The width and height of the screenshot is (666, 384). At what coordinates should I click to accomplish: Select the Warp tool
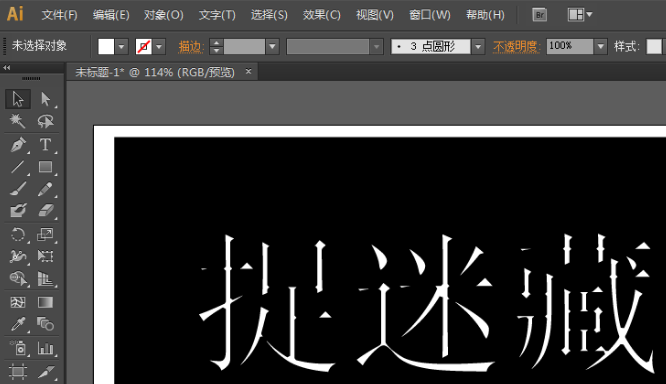coord(17,256)
